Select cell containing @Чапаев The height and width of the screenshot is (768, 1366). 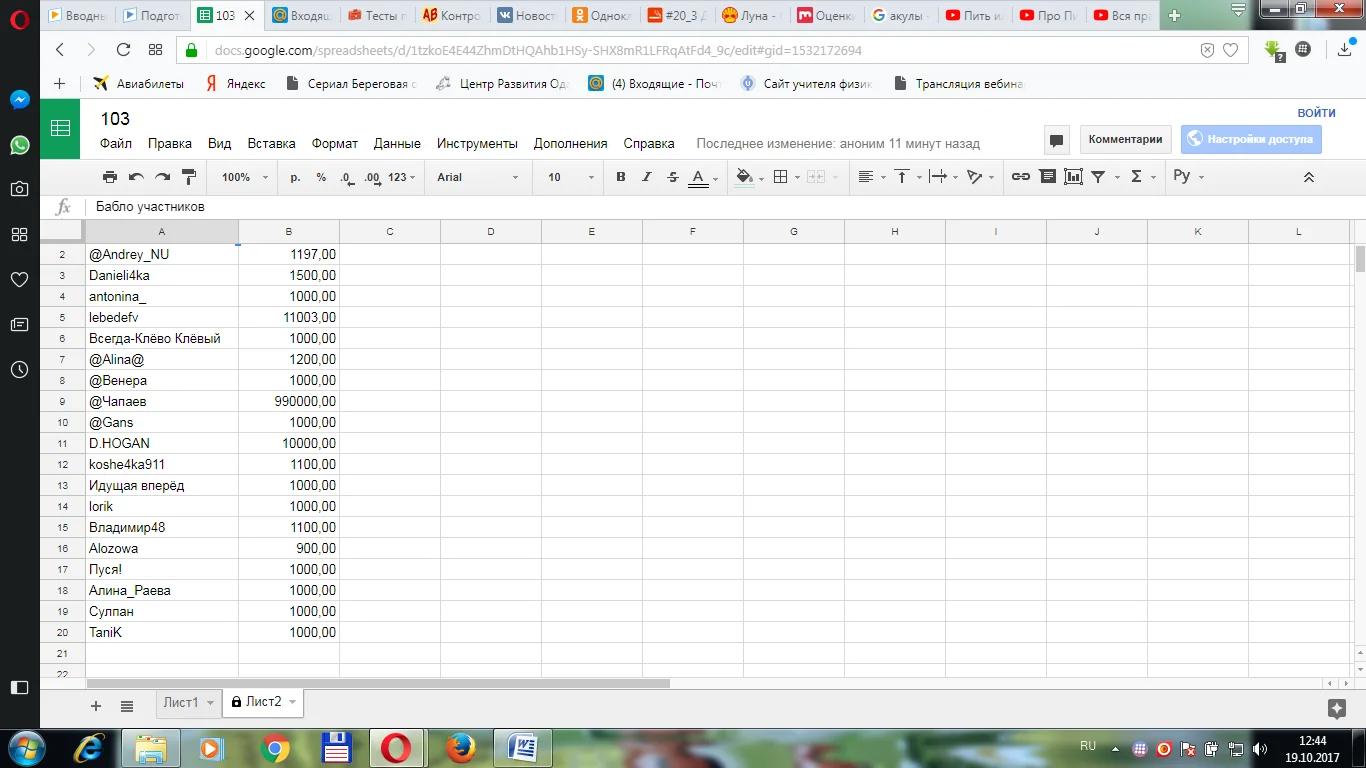(x=162, y=401)
